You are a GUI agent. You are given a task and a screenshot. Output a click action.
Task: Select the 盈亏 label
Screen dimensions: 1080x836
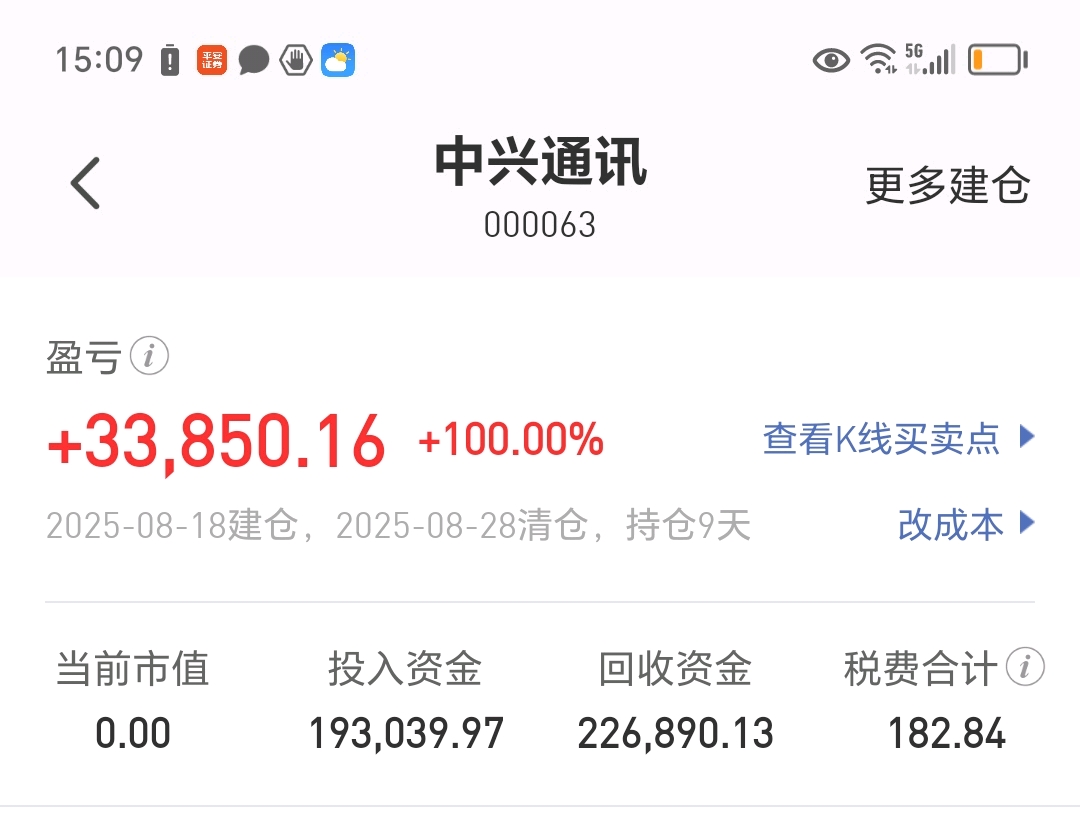point(83,357)
